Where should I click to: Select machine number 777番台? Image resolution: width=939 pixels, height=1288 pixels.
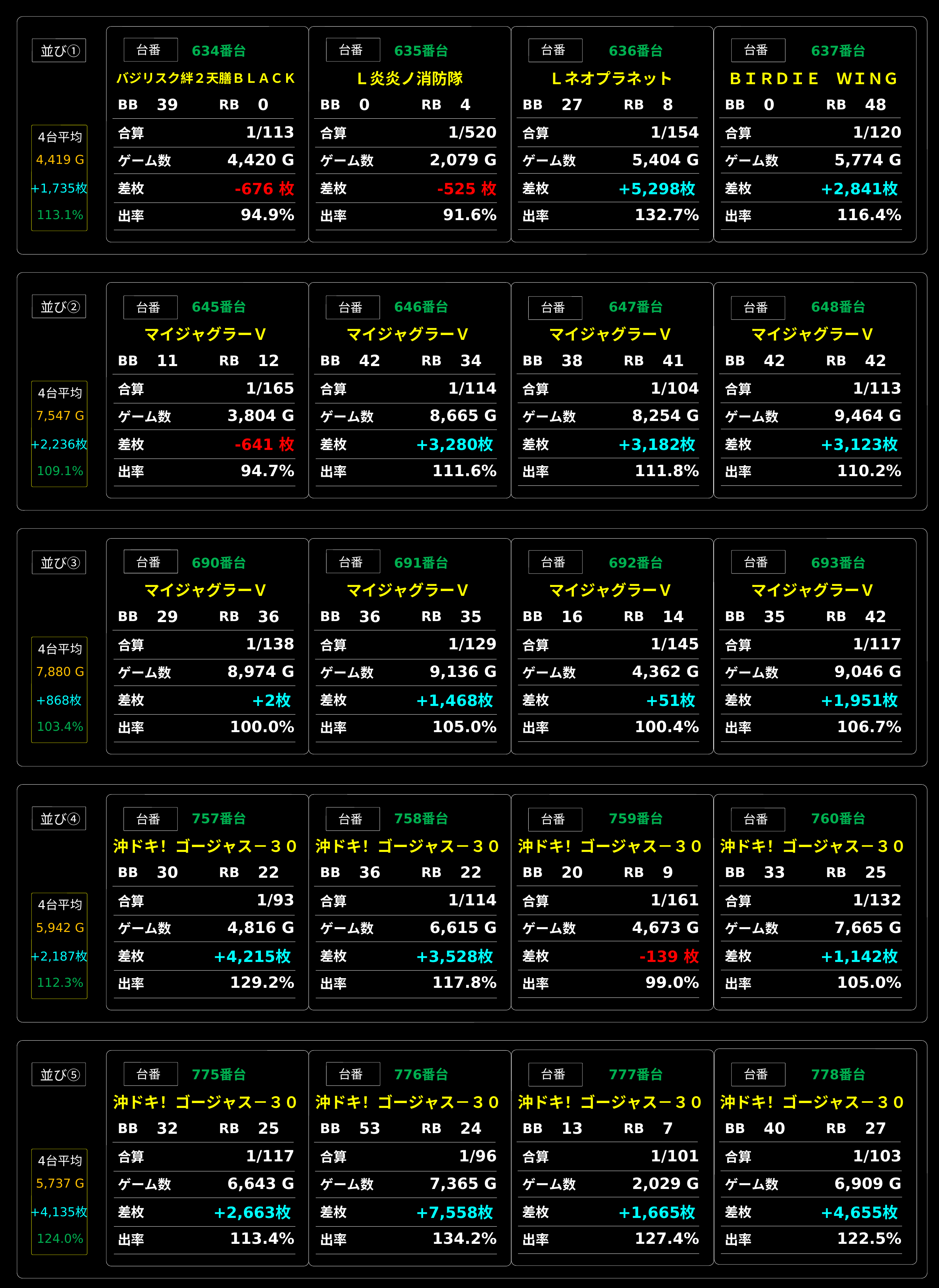[635, 1074]
